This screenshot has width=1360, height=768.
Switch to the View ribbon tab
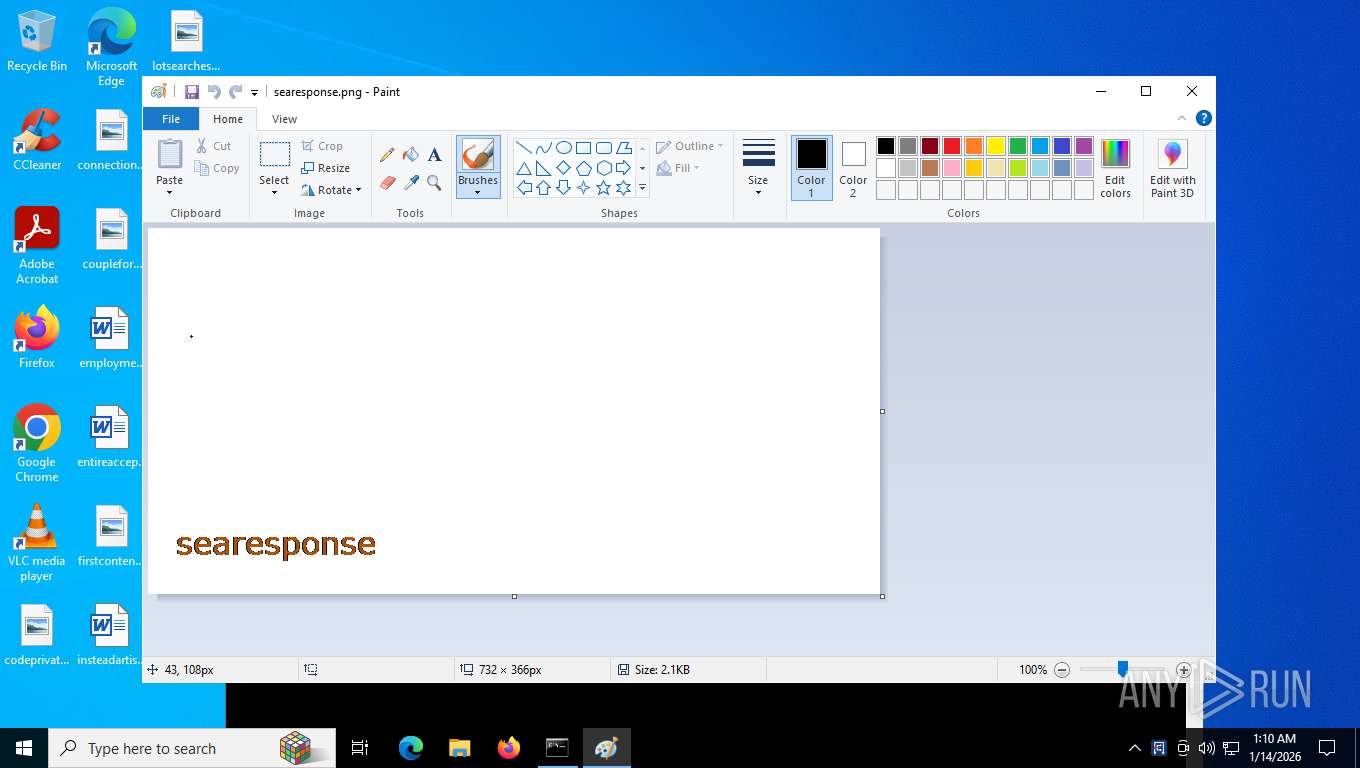[x=285, y=119]
